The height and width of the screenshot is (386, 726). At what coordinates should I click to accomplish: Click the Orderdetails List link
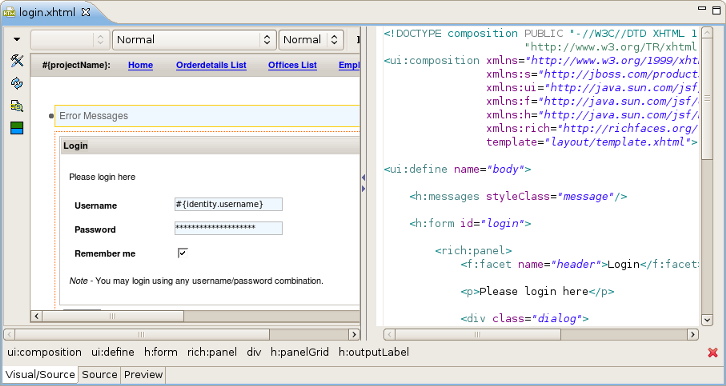coord(211,65)
